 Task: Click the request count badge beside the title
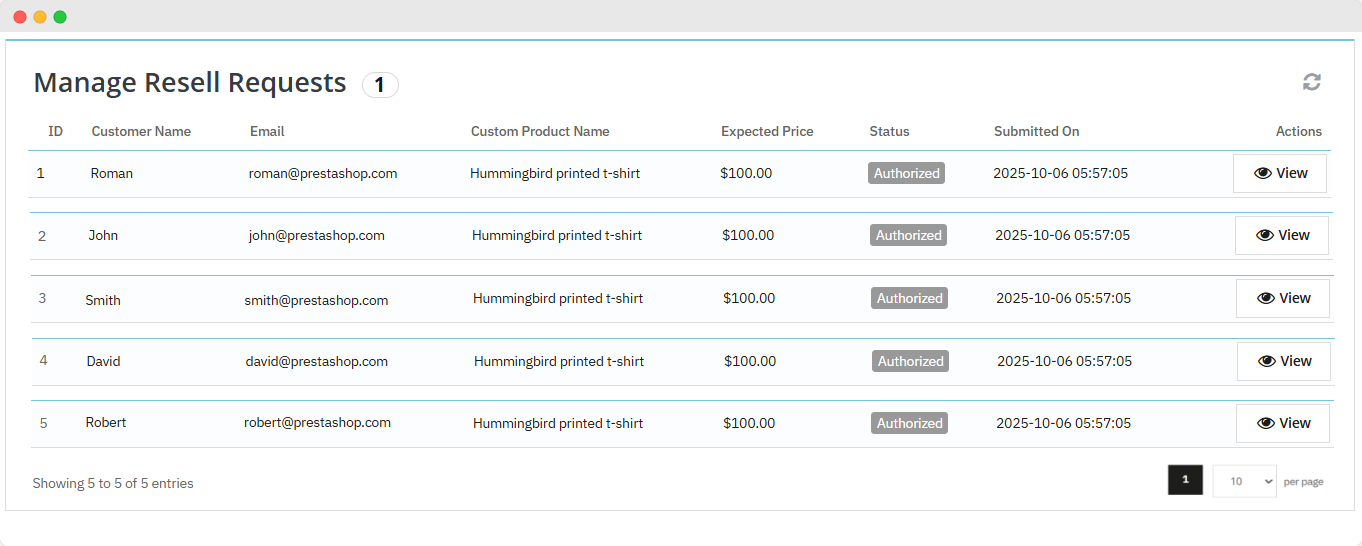[x=380, y=85]
